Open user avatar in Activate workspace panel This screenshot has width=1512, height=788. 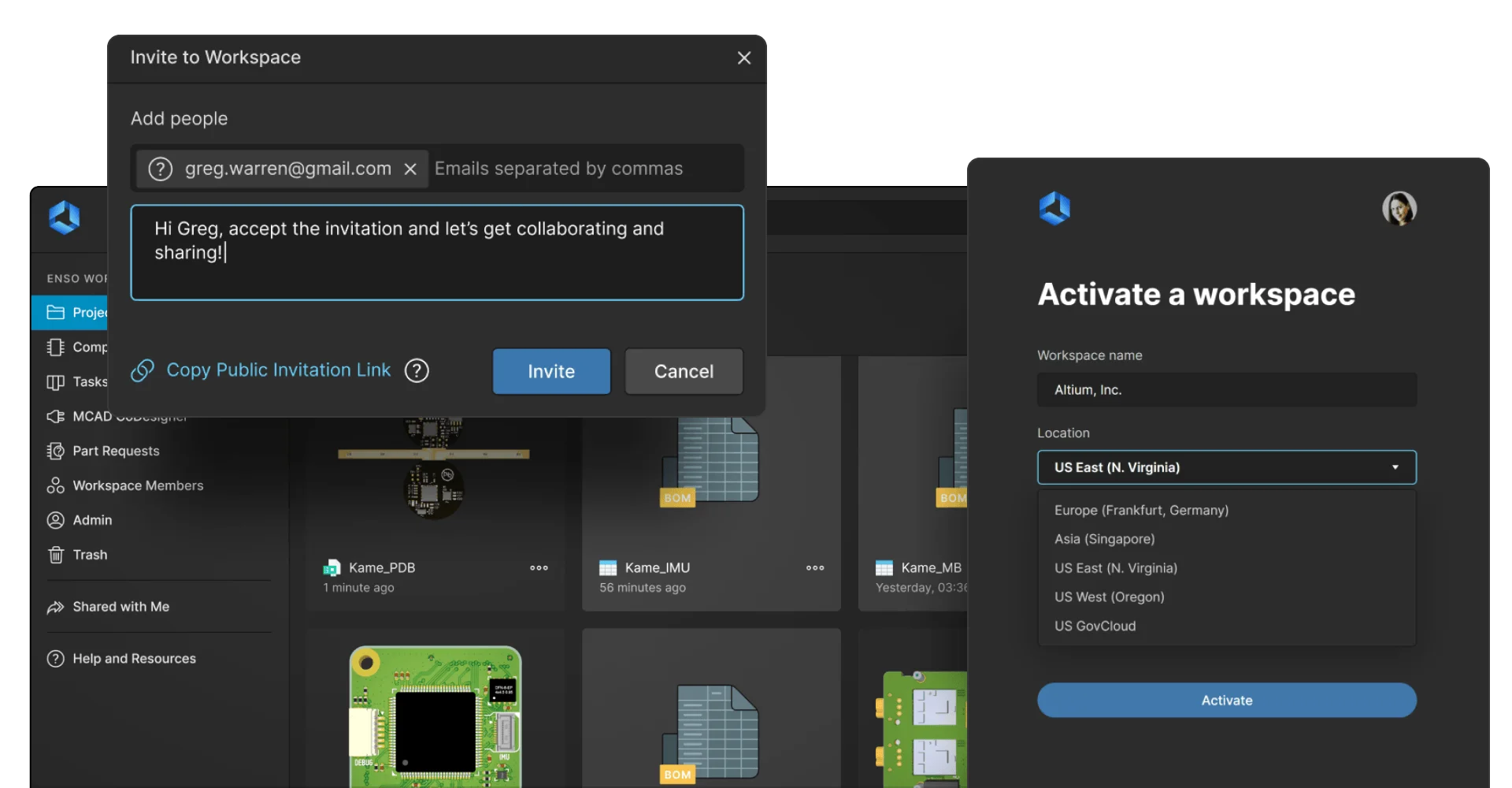coord(1399,209)
